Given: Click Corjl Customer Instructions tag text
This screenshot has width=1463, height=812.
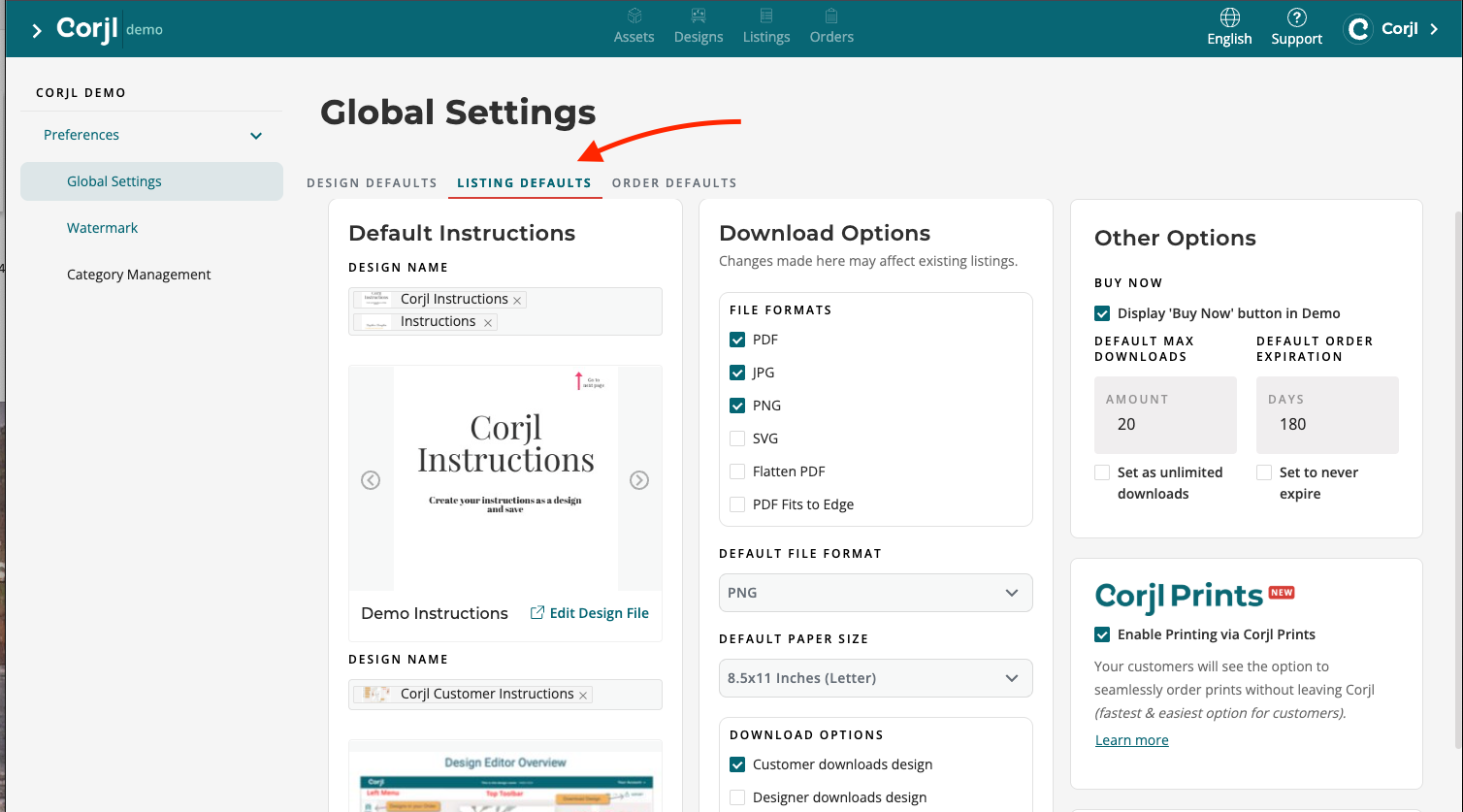Looking at the screenshot, I should click(x=487, y=694).
